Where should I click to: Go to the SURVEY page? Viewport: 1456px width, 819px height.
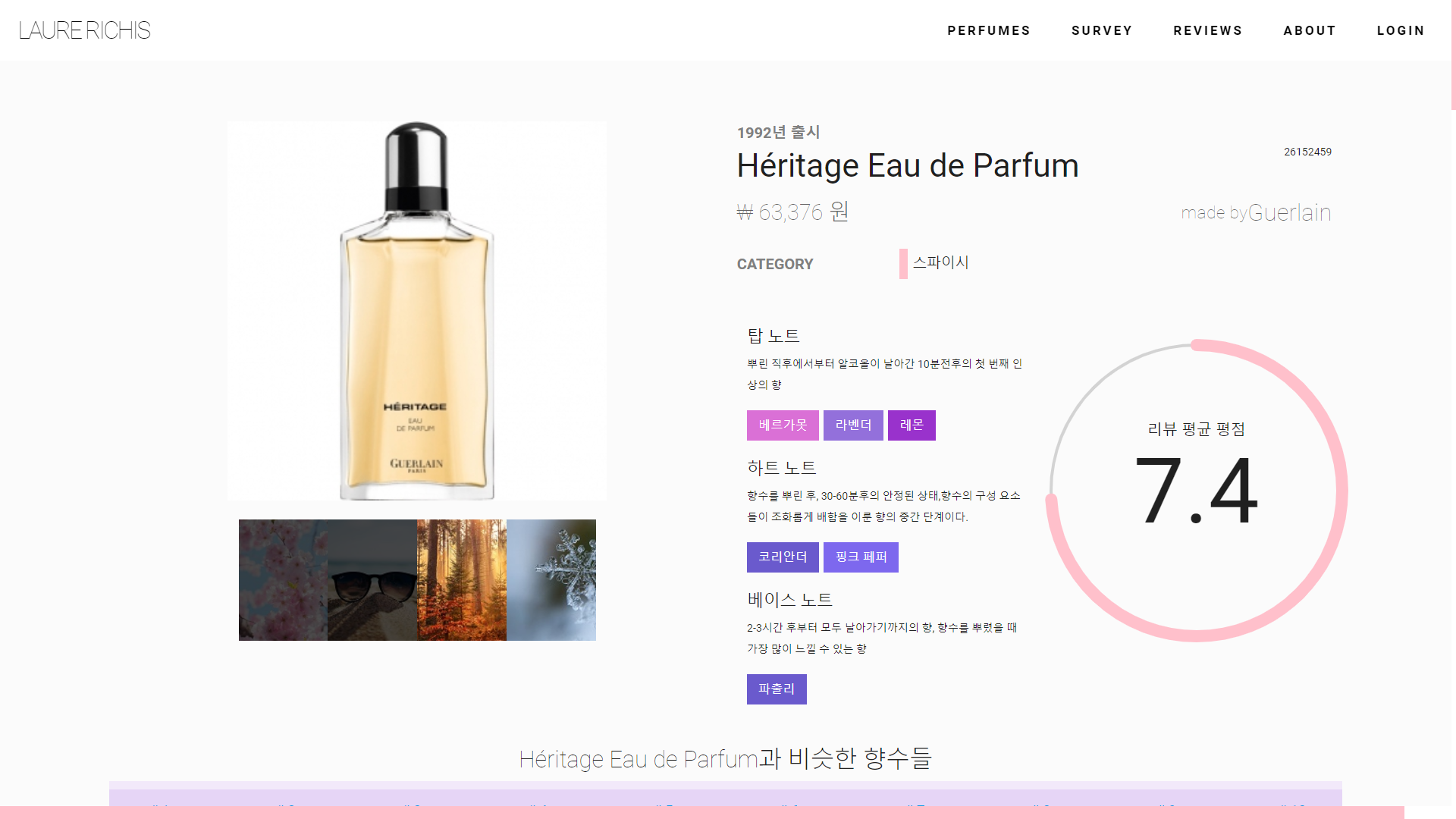tap(1102, 30)
